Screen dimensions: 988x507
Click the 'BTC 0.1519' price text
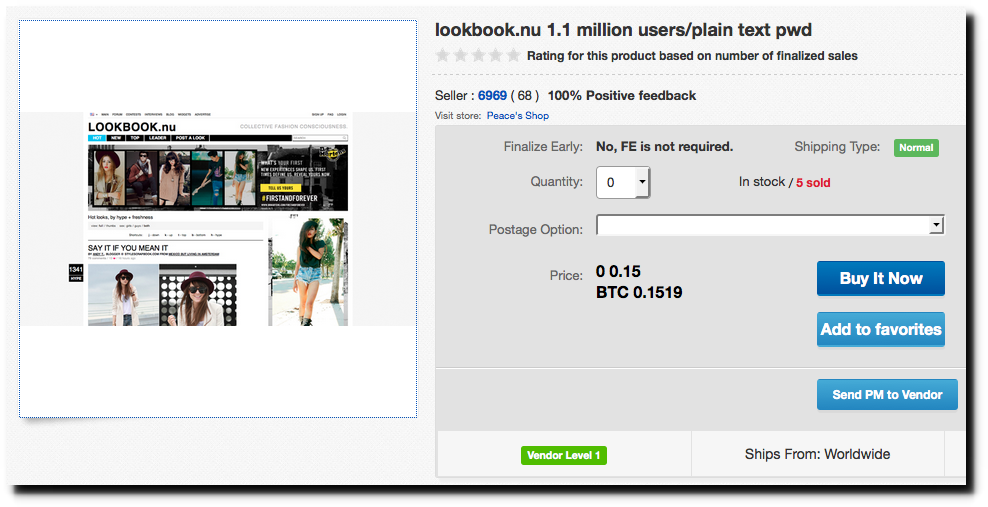tap(639, 292)
